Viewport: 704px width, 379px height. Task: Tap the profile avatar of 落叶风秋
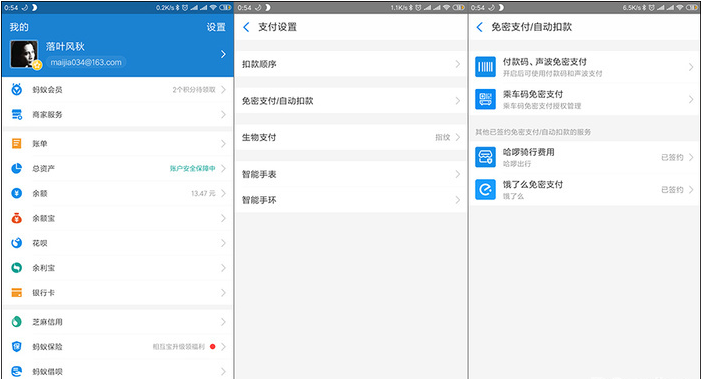pos(24,54)
